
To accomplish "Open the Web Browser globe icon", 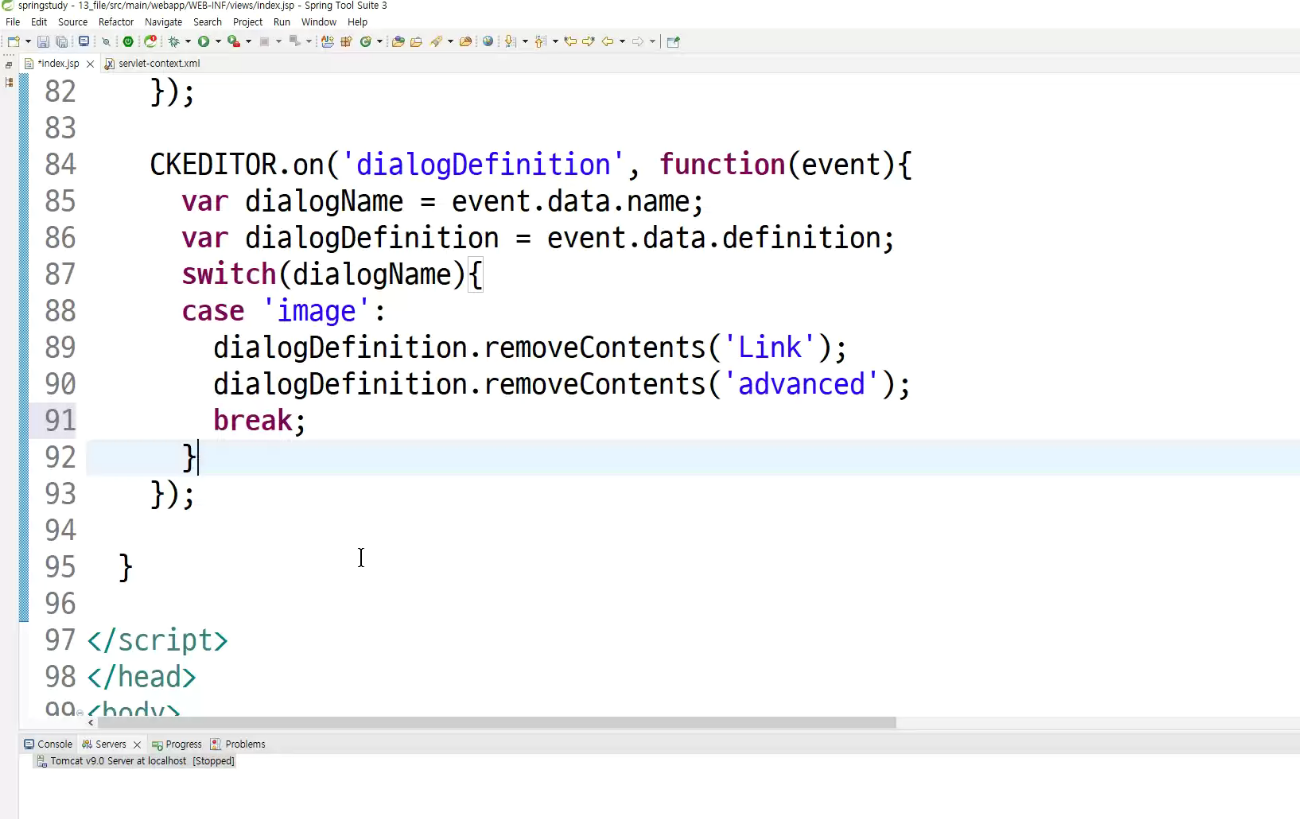I will point(488,42).
